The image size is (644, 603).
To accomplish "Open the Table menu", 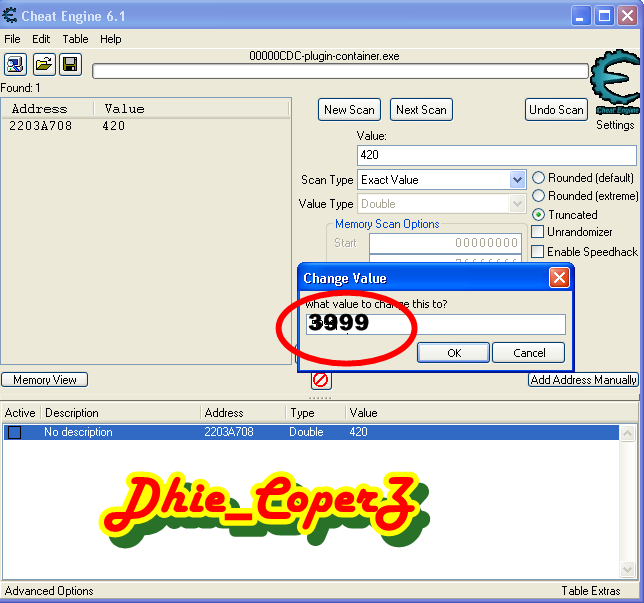I will click(x=75, y=39).
